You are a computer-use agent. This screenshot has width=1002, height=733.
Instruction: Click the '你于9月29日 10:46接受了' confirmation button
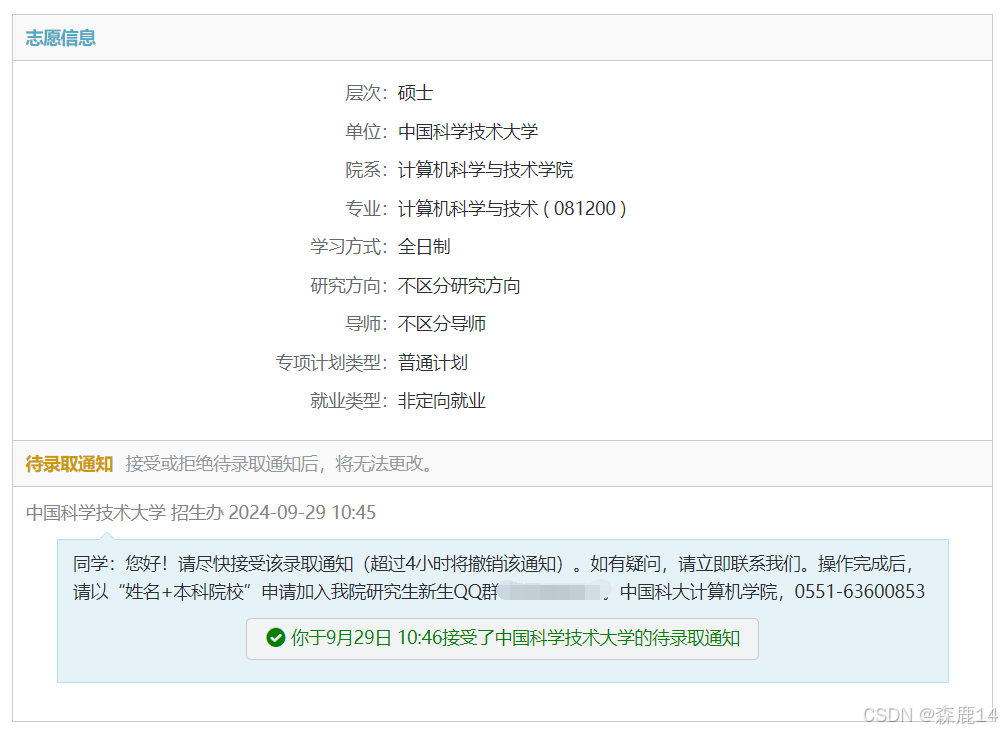[502, 638]
